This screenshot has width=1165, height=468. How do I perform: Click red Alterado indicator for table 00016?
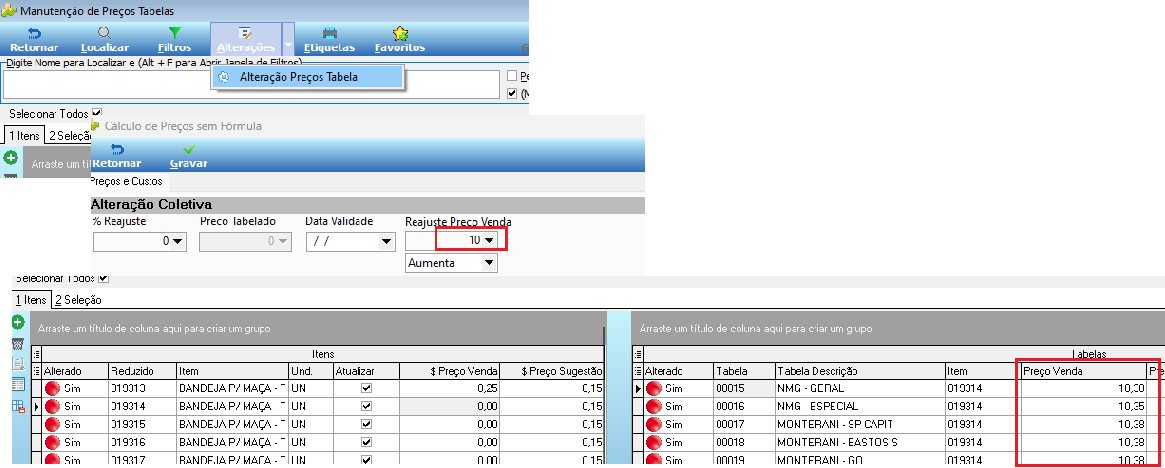coord(653,406)
